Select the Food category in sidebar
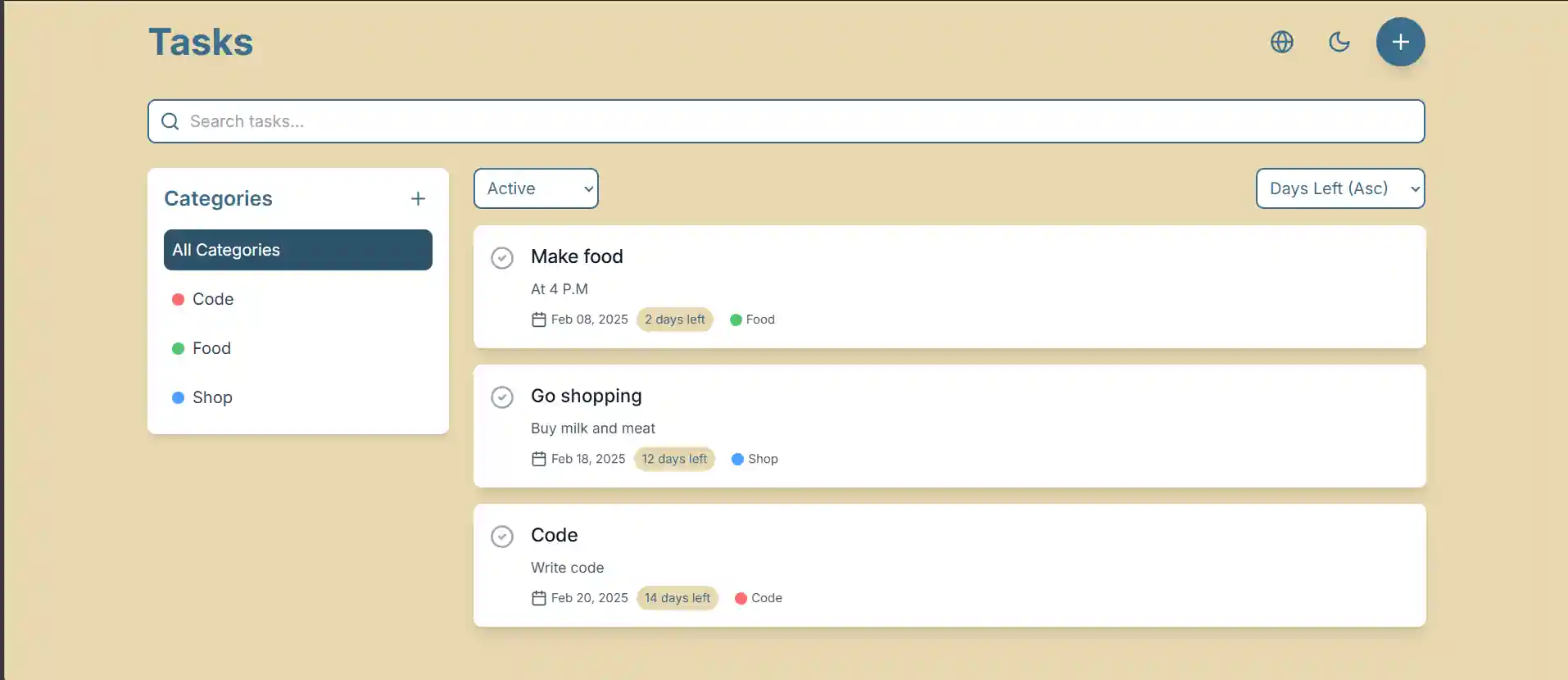Image resolution: width=1568 pixels, height=680 pixels. click(211, 348)
